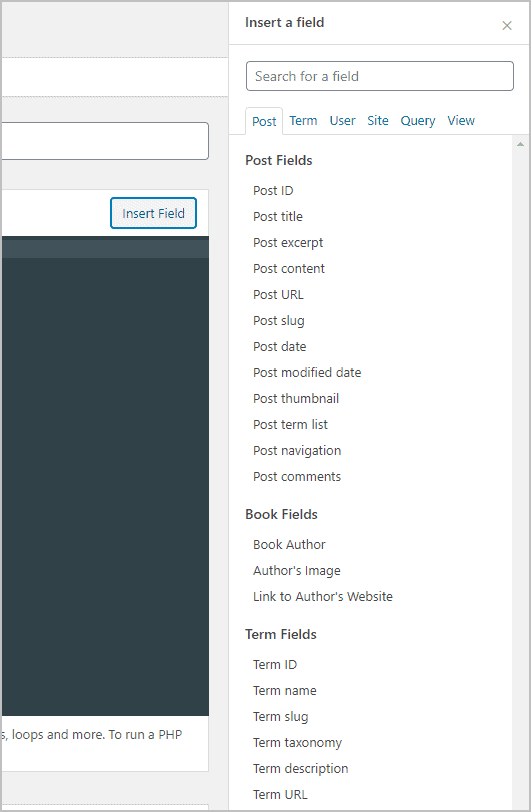Switch to the Query tab
531x812 pixels.
pyautogui.click(x=418, y=121)
